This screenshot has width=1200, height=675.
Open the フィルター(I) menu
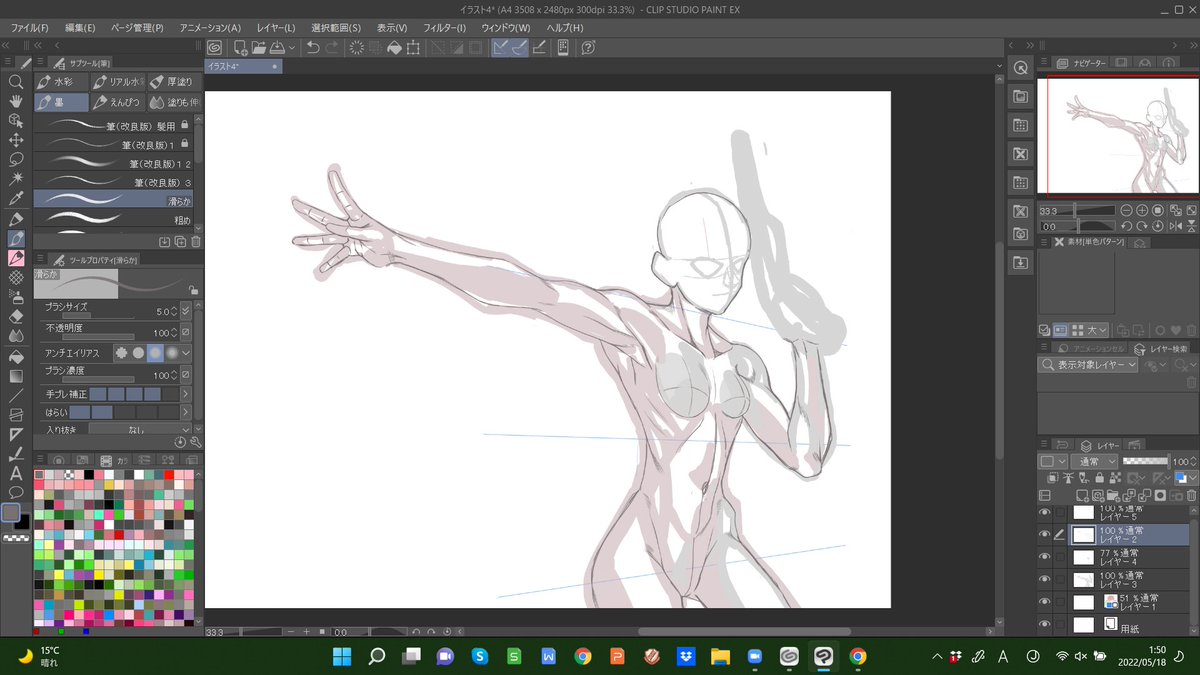pos(444,27)
